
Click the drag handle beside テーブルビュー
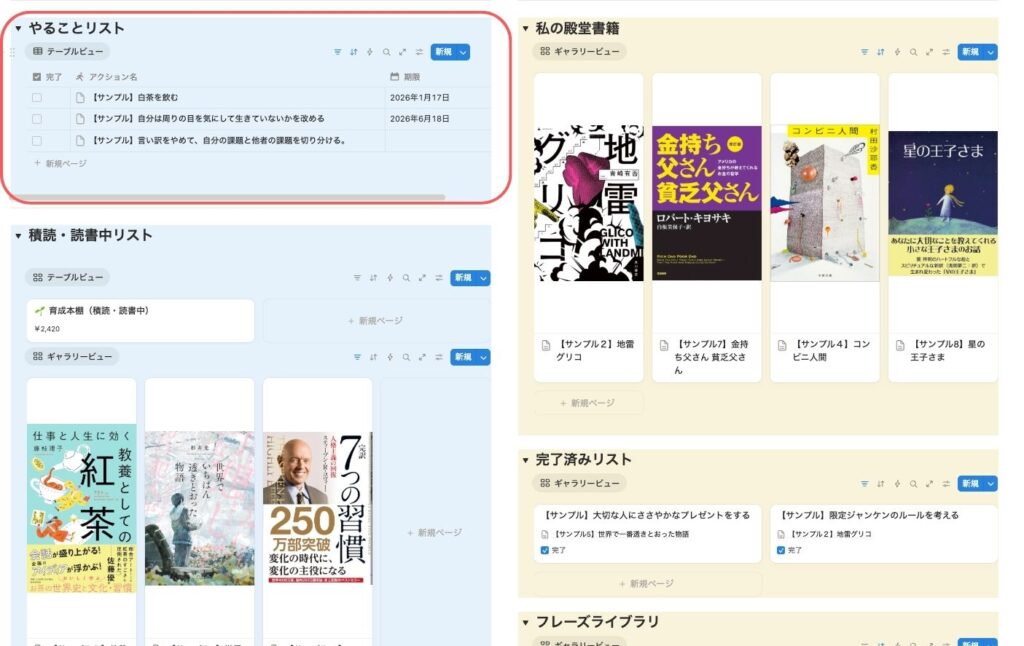tap(12, 52)
